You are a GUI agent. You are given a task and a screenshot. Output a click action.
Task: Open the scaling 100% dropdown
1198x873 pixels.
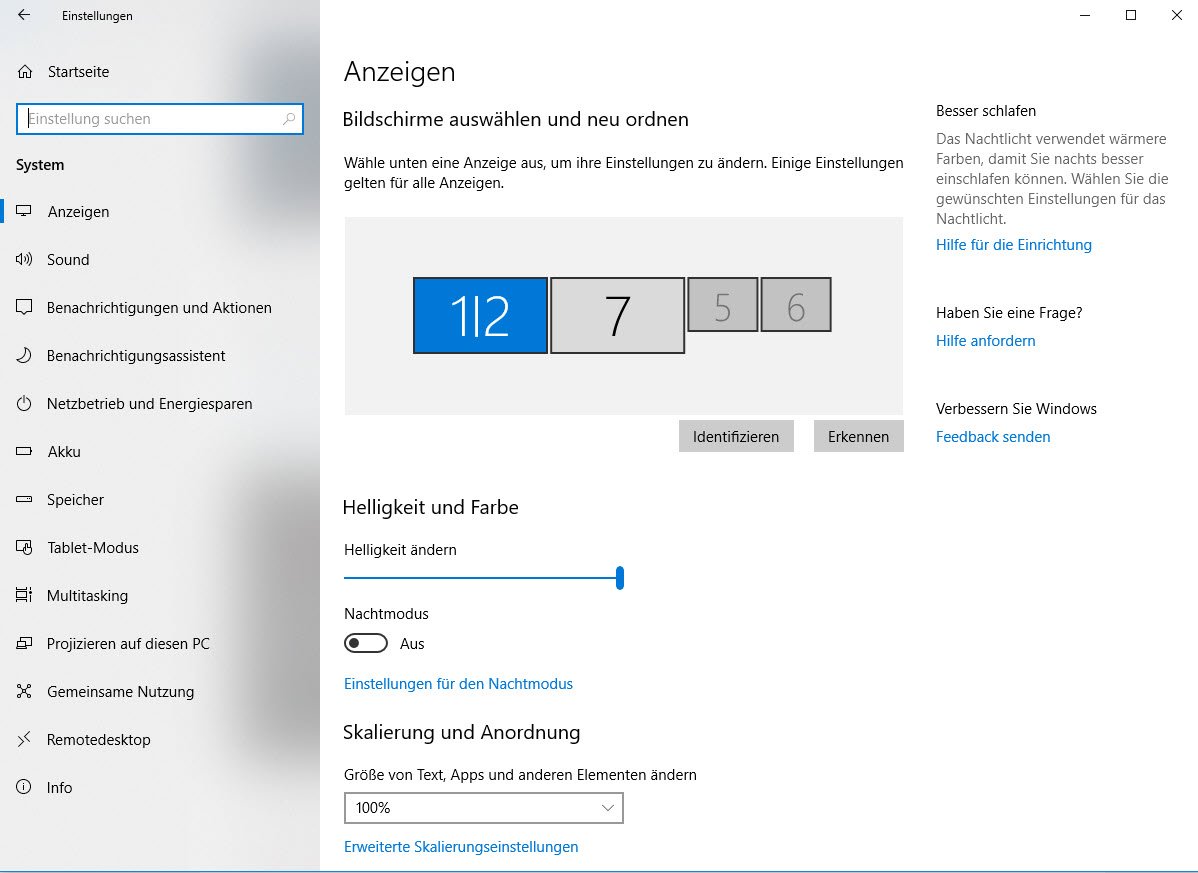484,808
